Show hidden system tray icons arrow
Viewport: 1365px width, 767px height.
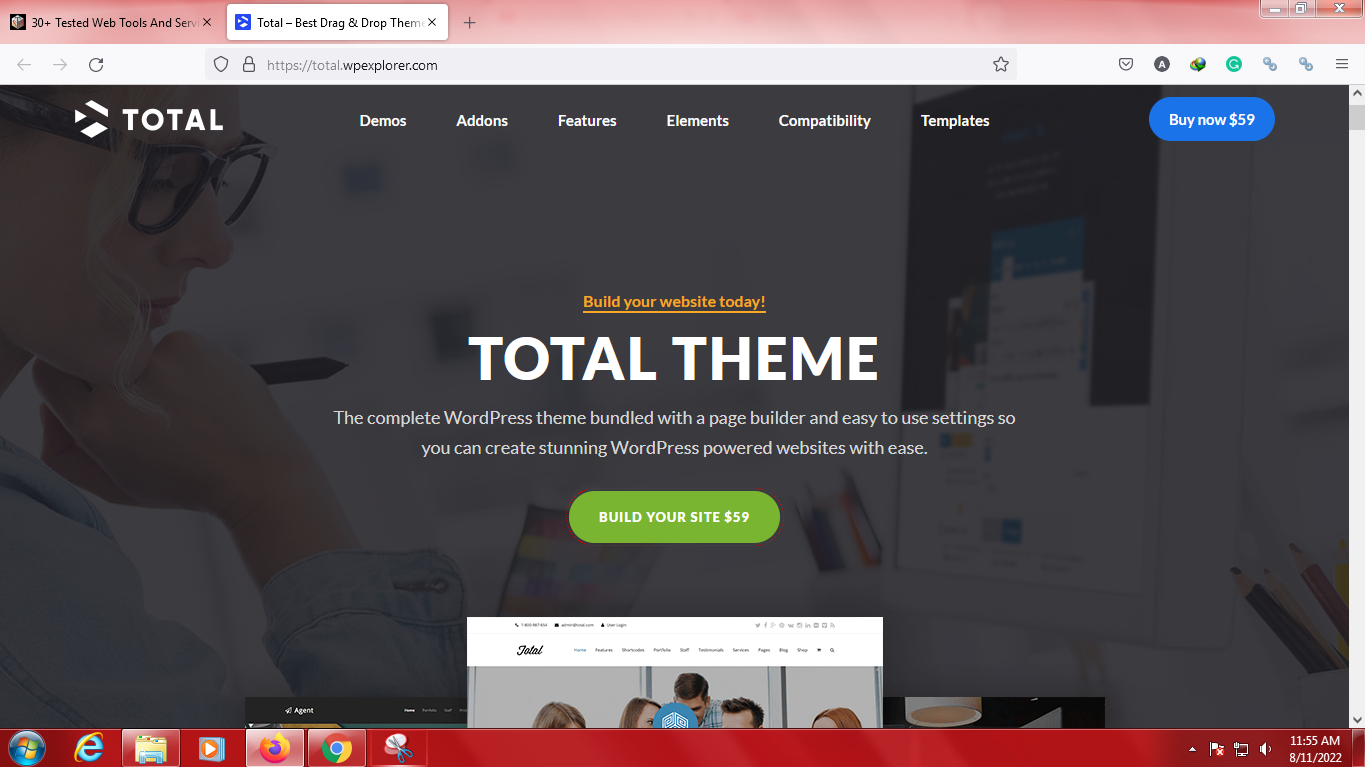[1192, 749]
